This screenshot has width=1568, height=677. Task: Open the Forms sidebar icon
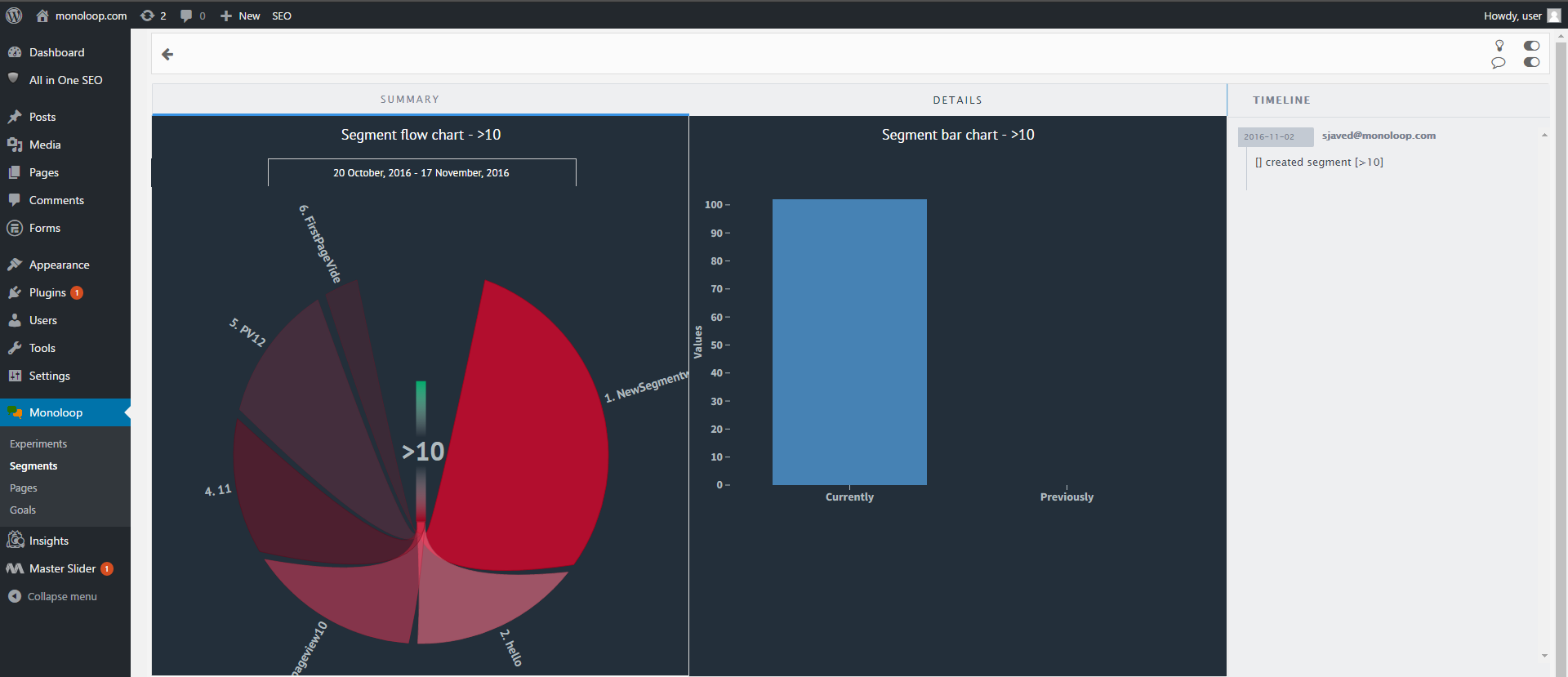15,228
